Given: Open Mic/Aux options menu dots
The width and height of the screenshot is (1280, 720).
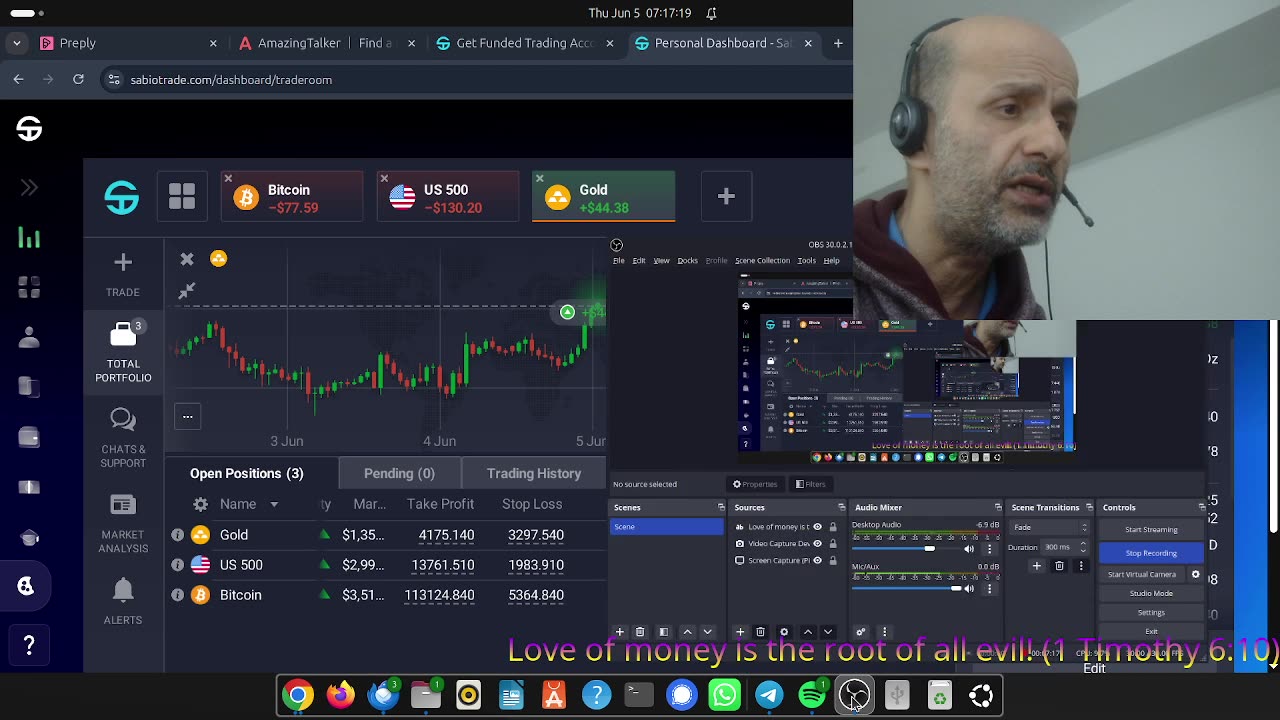Looking at the screenshot, I should (x=989, y=589).
